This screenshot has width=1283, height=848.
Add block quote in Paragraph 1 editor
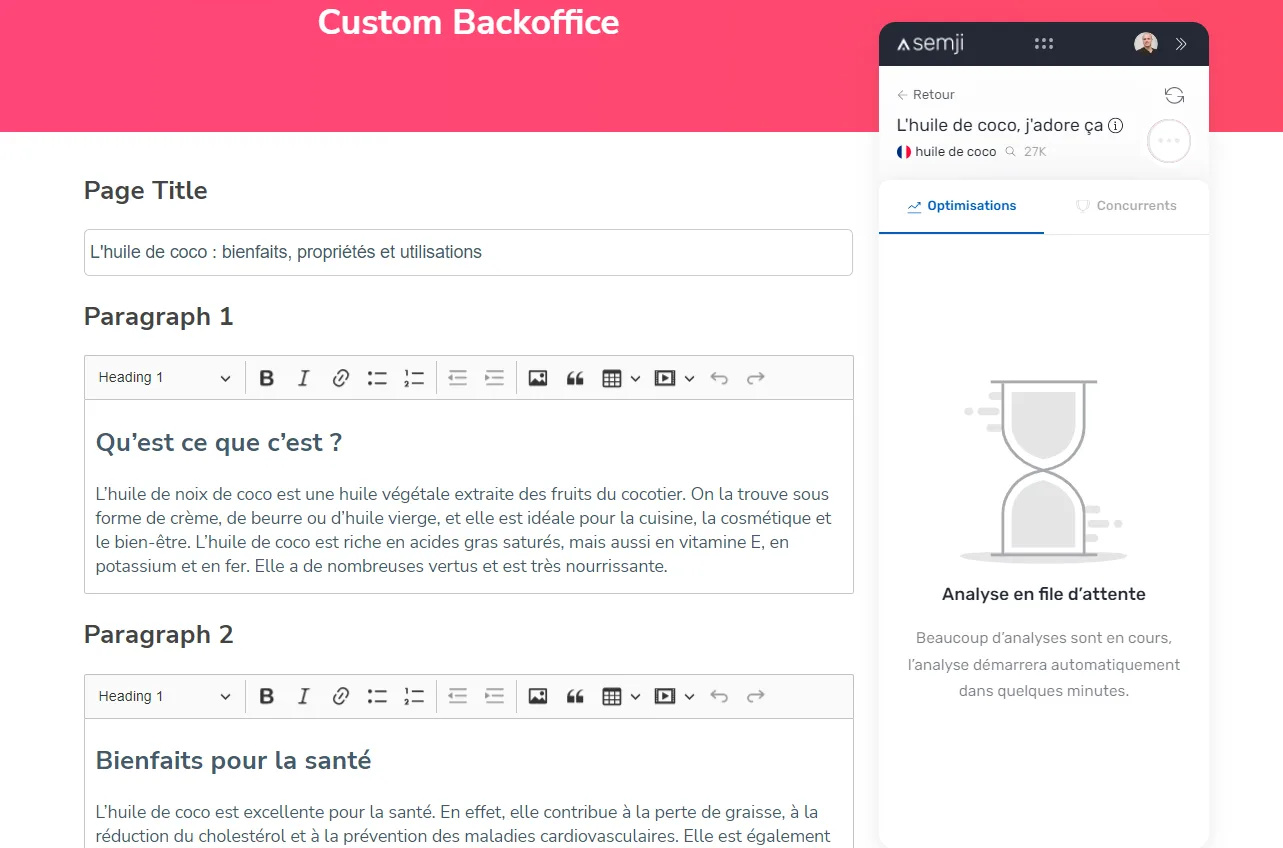click(x=575, y=378)
